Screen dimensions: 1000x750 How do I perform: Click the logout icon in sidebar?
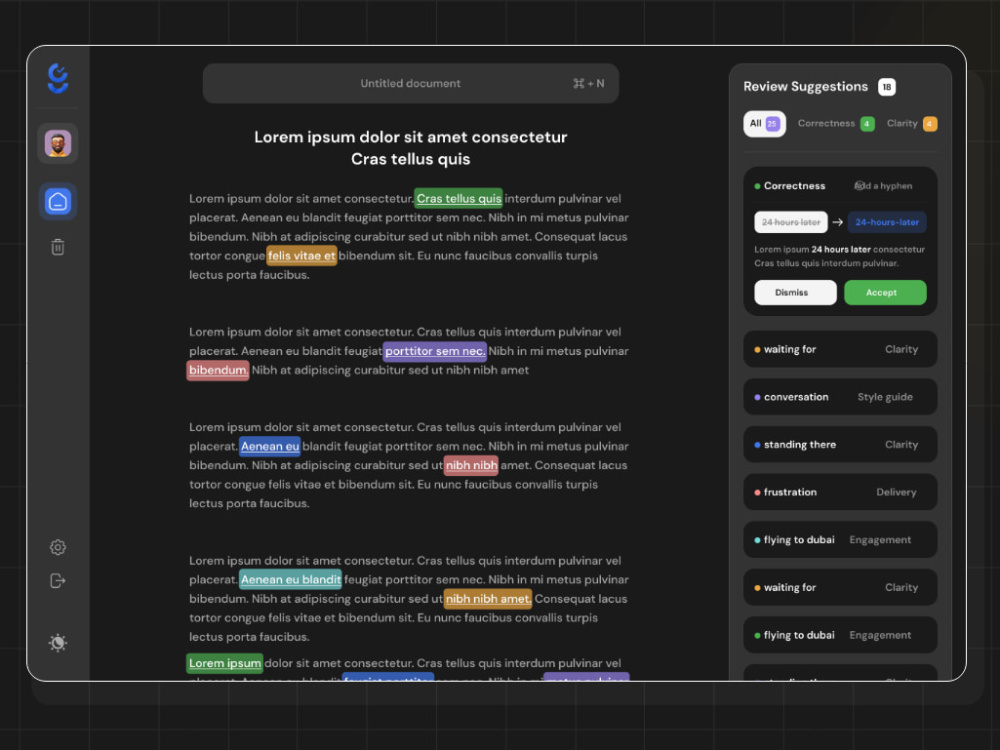[x=58, y=580]
